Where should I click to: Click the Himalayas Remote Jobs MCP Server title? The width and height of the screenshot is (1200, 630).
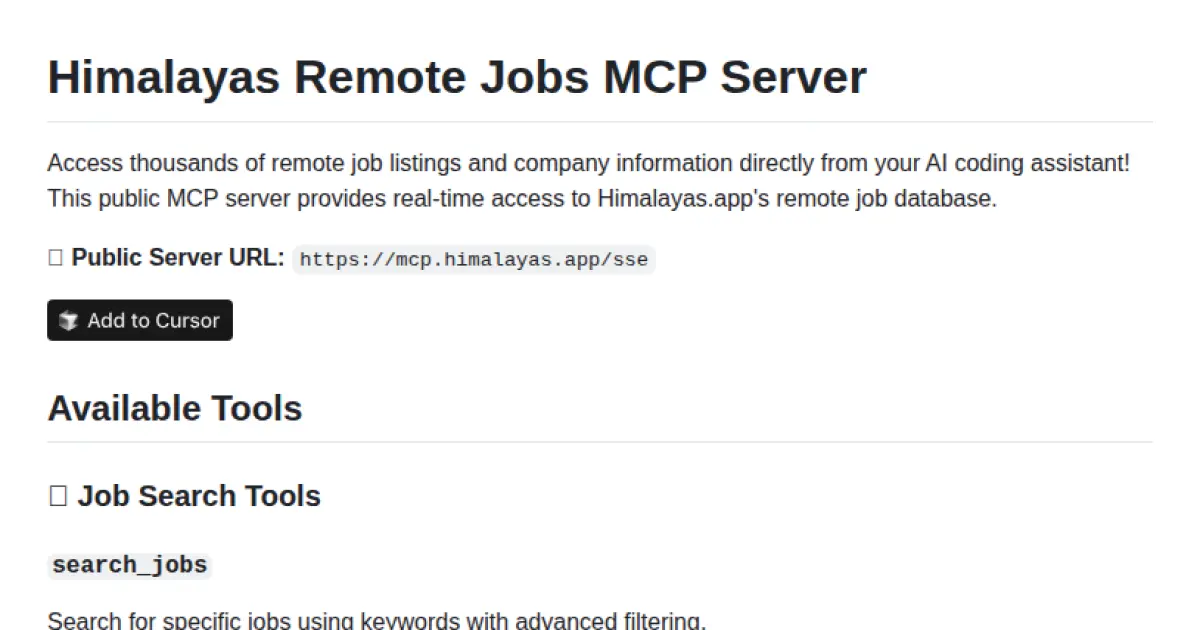(x=457, y=77)
